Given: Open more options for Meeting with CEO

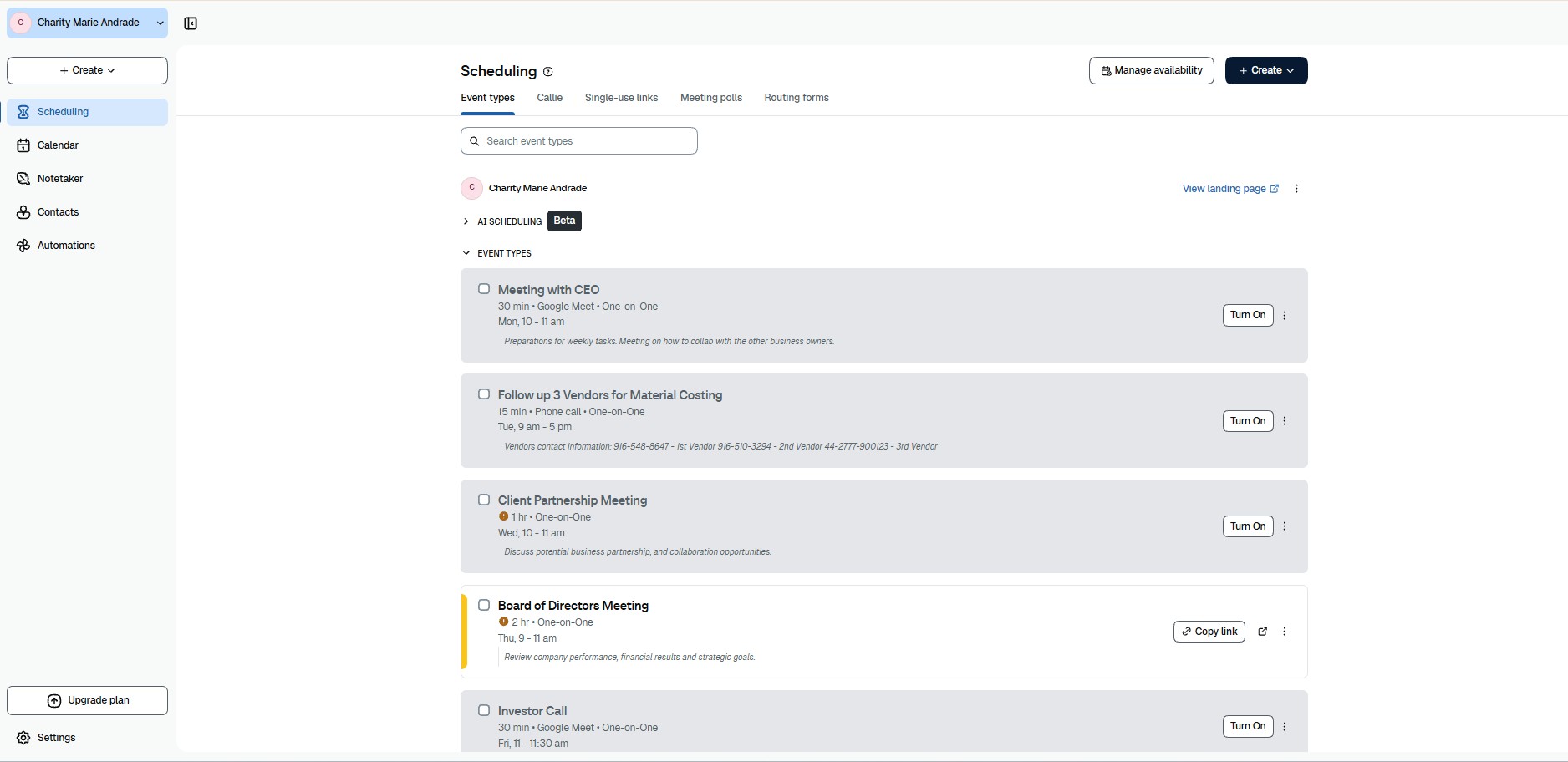Looking at the screenshot, I should click(x=1285, y=315).
